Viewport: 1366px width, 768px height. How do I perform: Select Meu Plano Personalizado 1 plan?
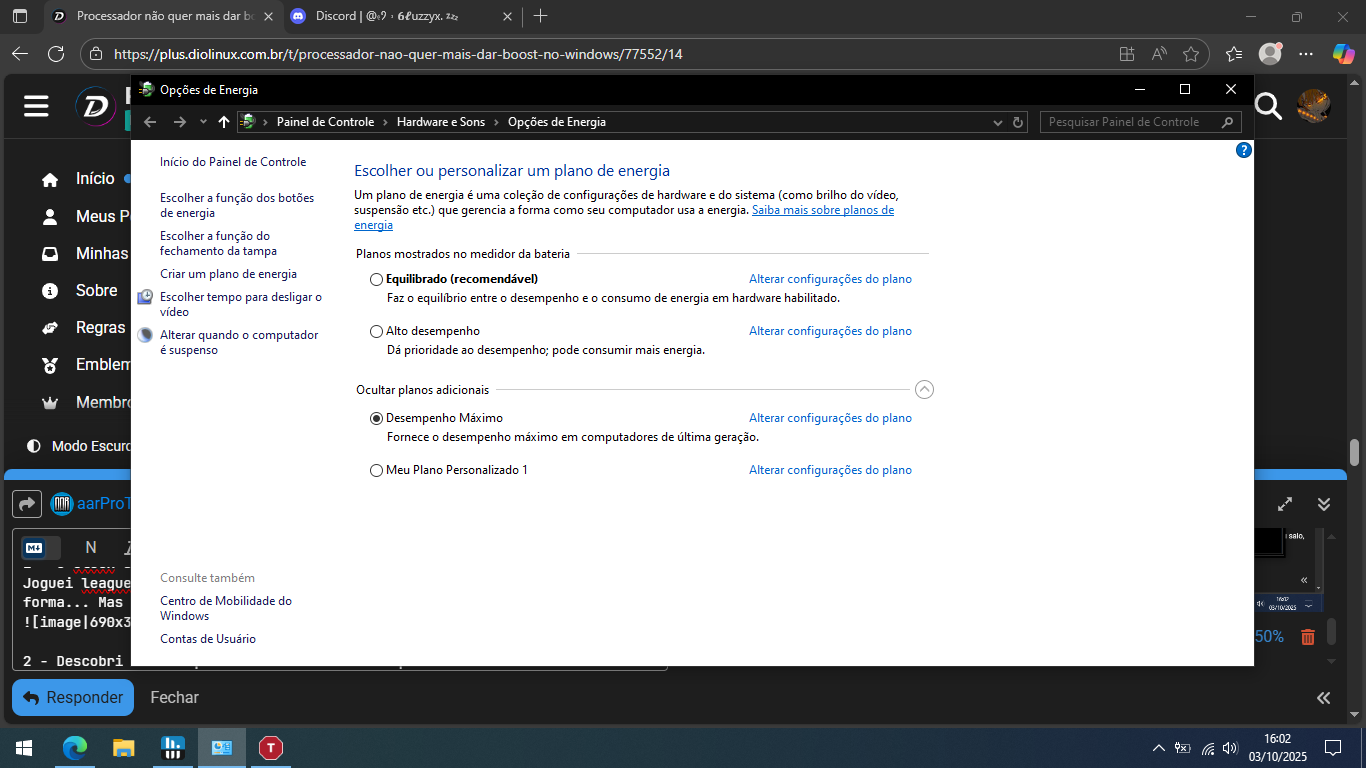377,470
